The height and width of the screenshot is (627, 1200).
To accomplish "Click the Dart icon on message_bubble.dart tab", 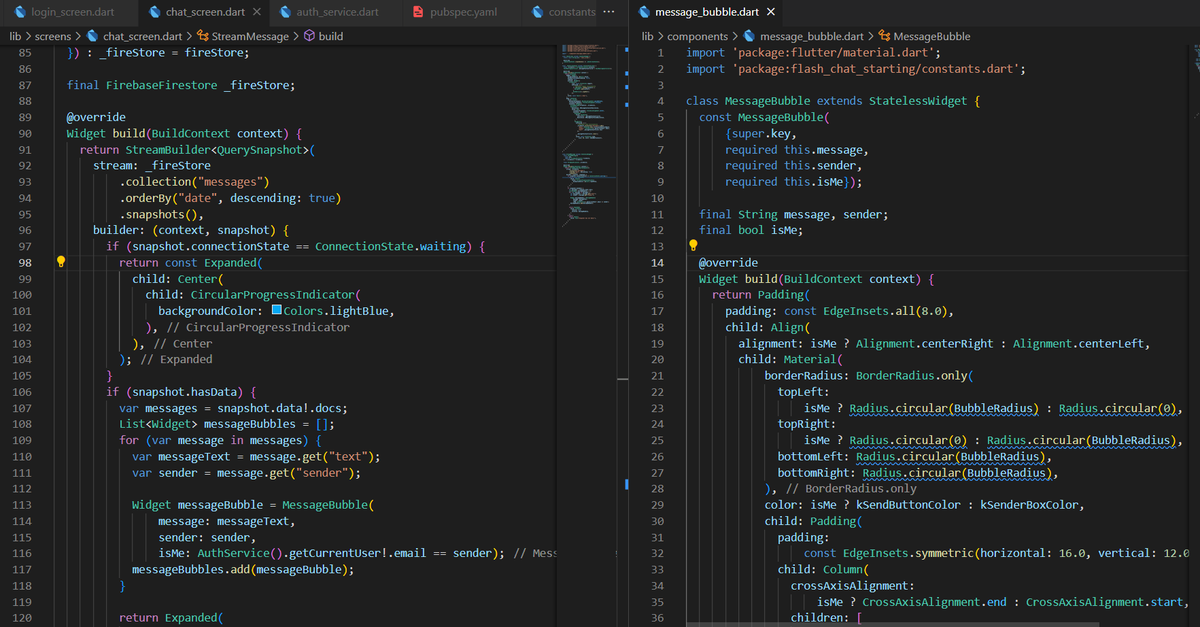I will [x=643, y=12].
